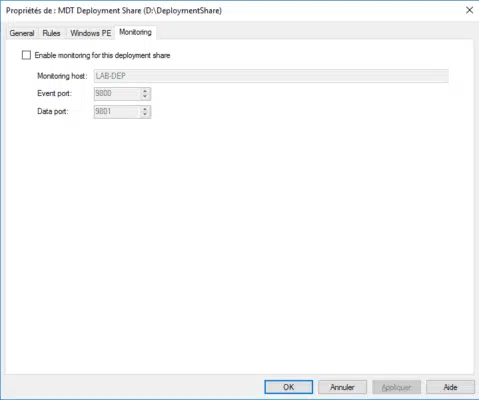Click the Data port number field
This screenshot has height=400, width=479.
pos(117,112)
